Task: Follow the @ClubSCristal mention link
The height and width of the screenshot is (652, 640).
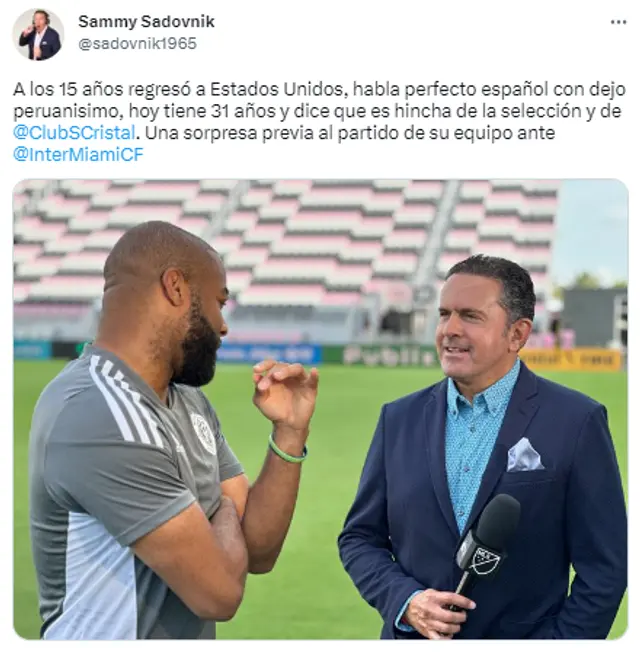Action: (x=74, y=133)
